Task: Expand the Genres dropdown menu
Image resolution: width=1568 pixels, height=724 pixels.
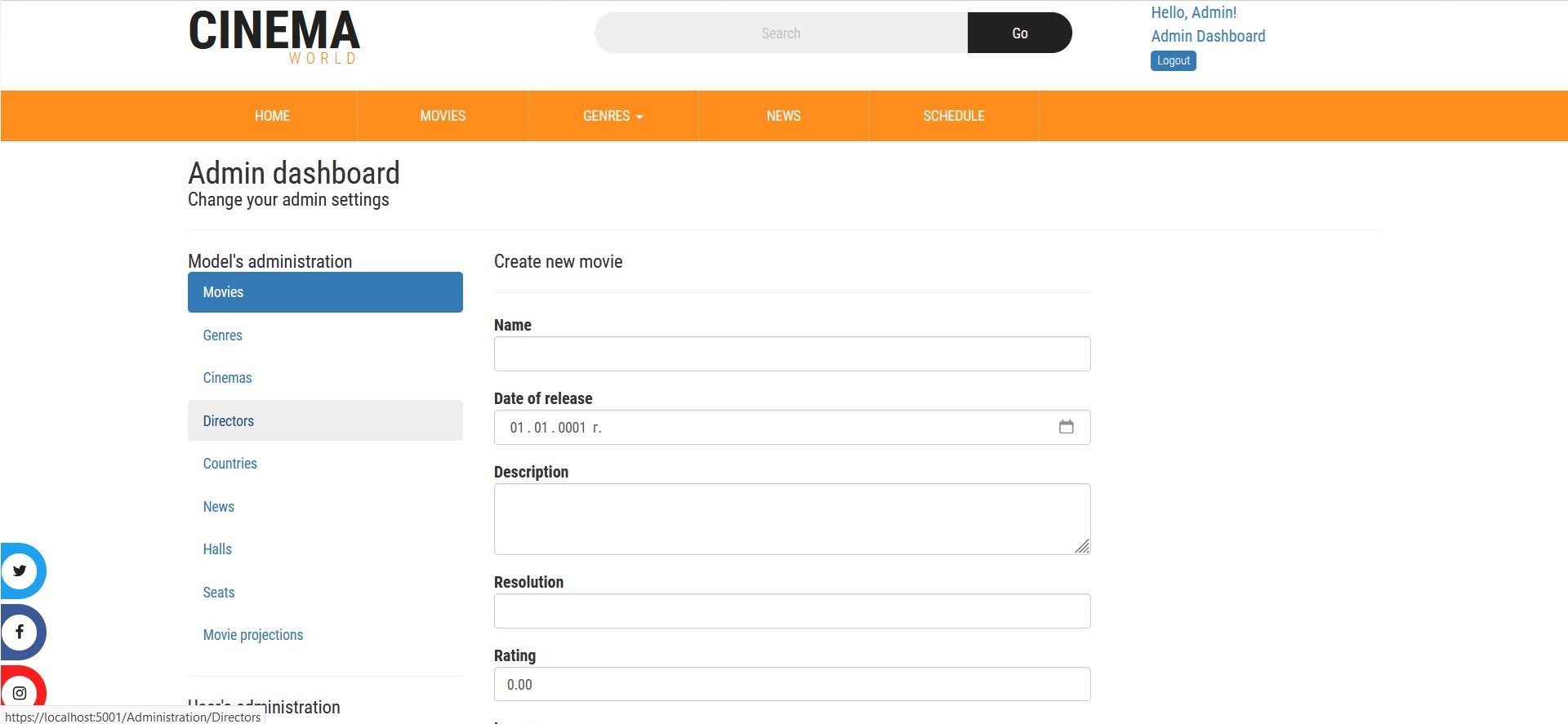Action: tap(612, 116)
